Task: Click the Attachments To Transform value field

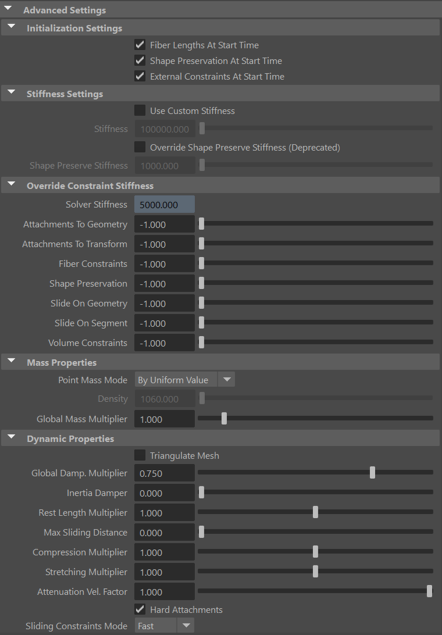Action: (164, 244)
